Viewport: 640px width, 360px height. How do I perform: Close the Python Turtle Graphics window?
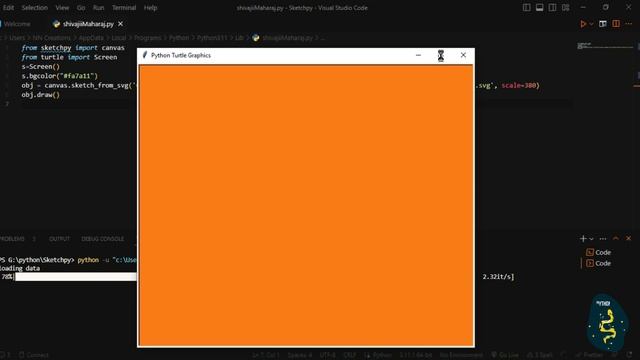463,55
